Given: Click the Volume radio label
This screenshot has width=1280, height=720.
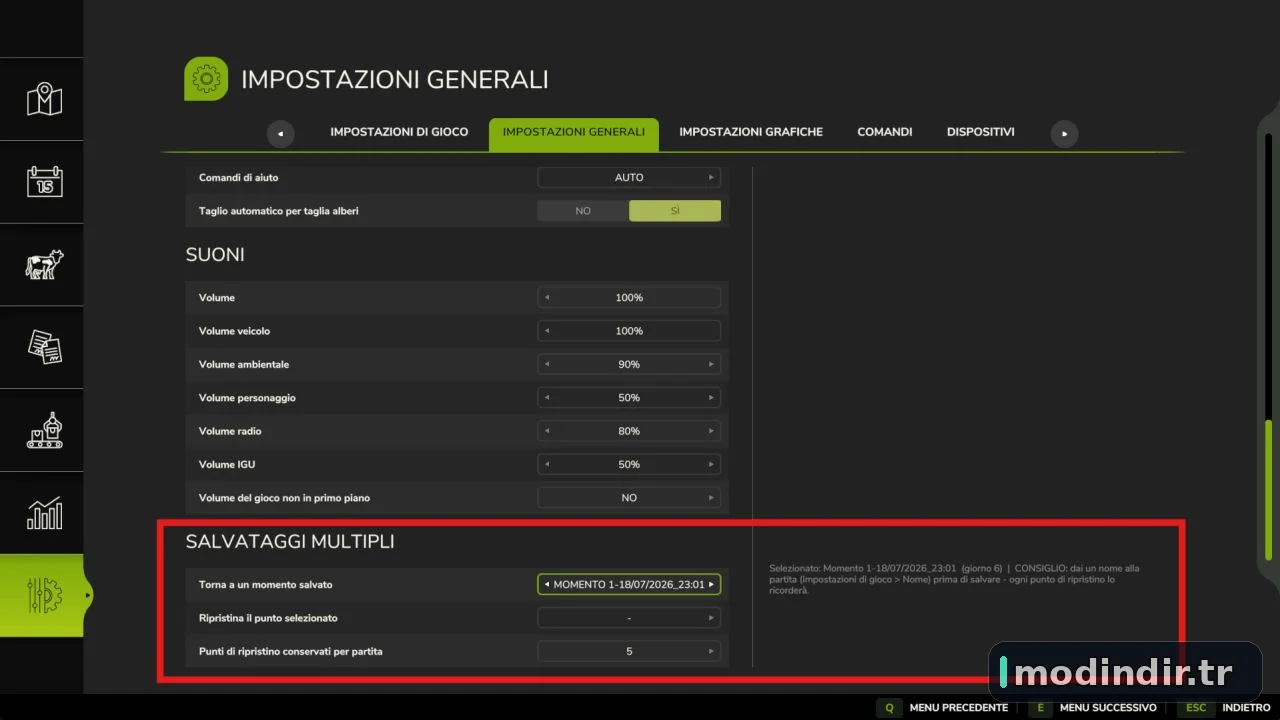Looking at the screenshot, I should click(x=229, y=431).
